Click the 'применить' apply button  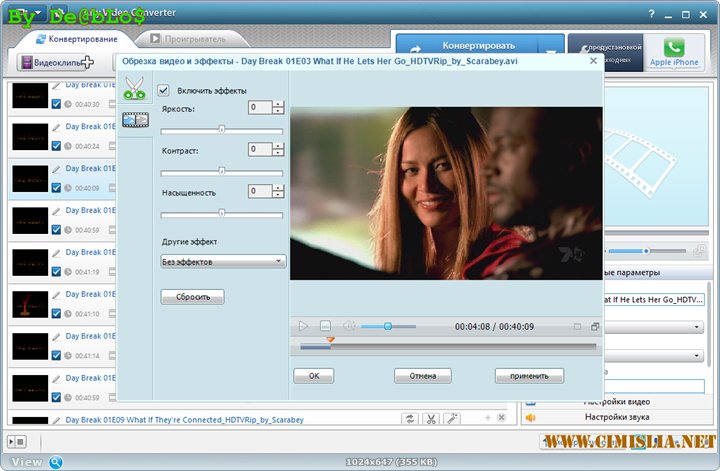tap(529, 376)
